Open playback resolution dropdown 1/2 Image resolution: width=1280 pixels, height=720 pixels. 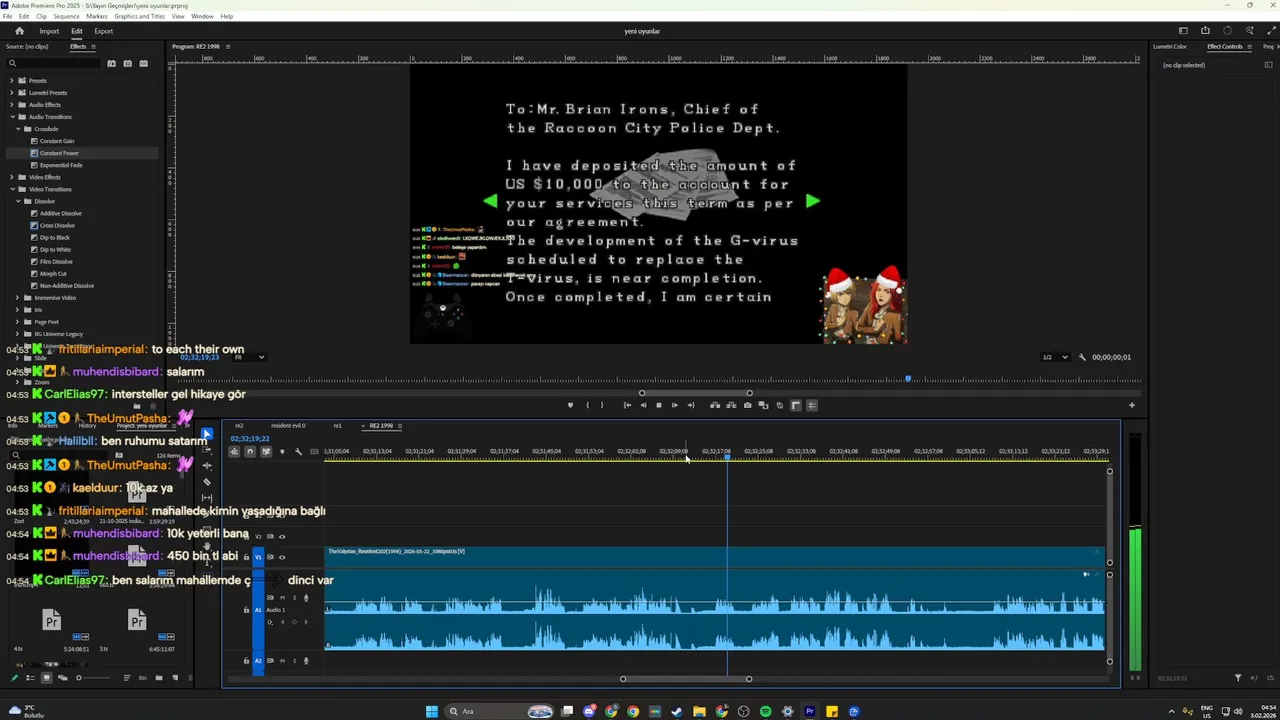pyautogui.click(x=1055, y=357)
